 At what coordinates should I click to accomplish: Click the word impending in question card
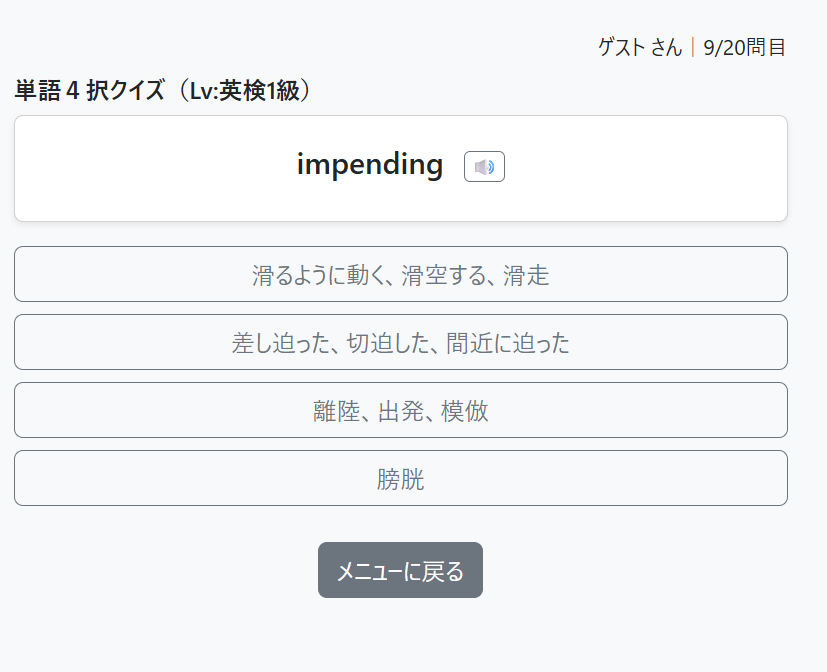pos(370,165)
